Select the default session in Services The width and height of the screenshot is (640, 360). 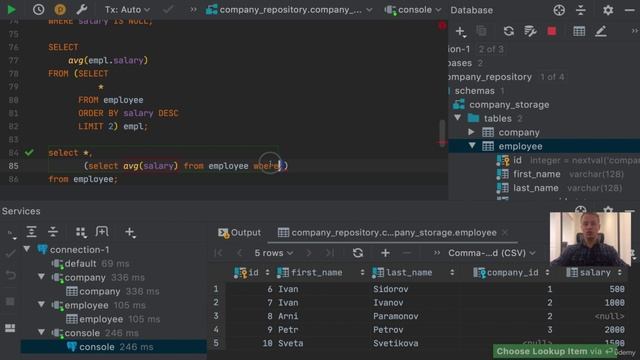click(90, 264)
